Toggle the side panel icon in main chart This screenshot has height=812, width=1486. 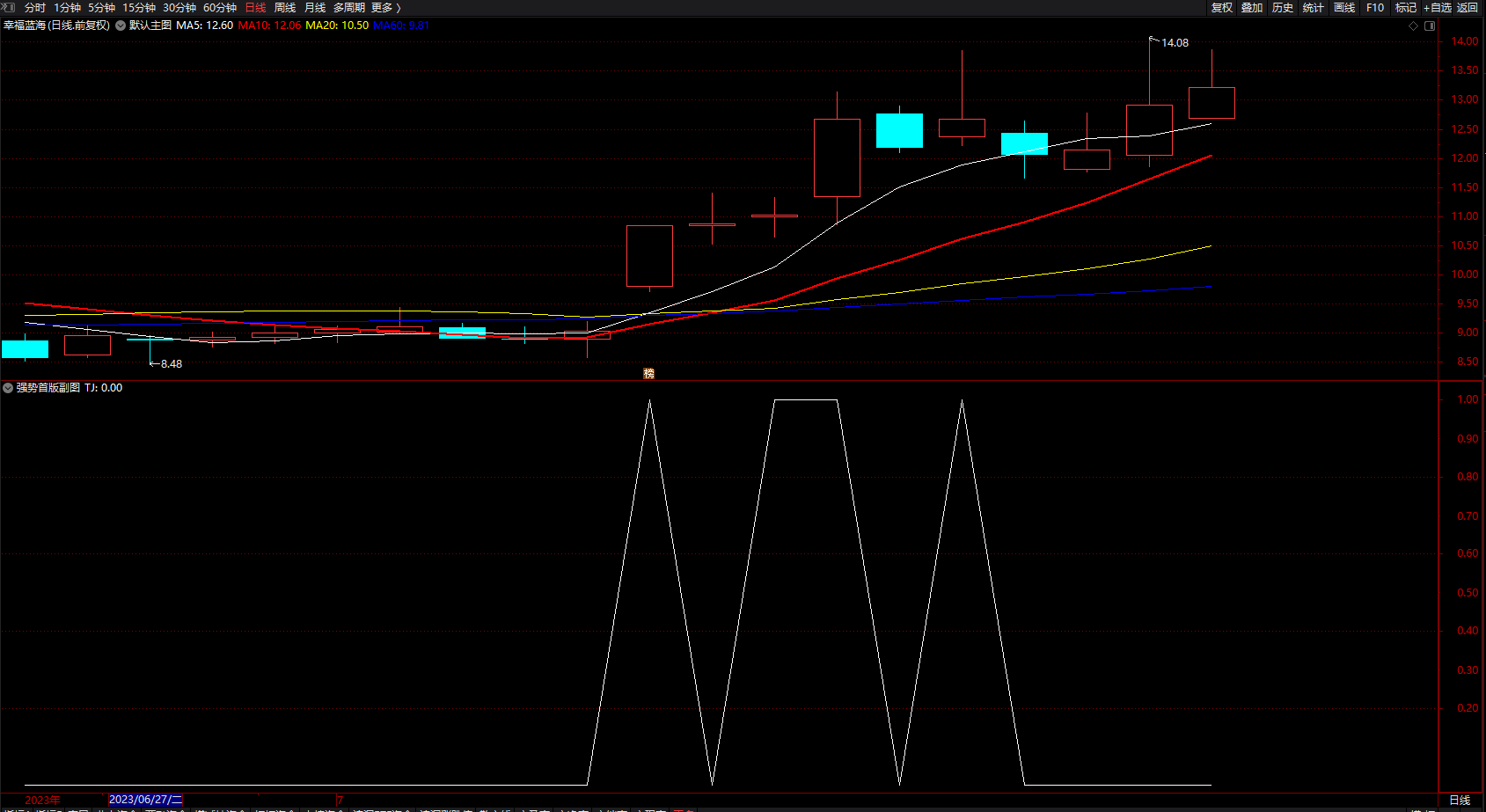pos(1430,26)
